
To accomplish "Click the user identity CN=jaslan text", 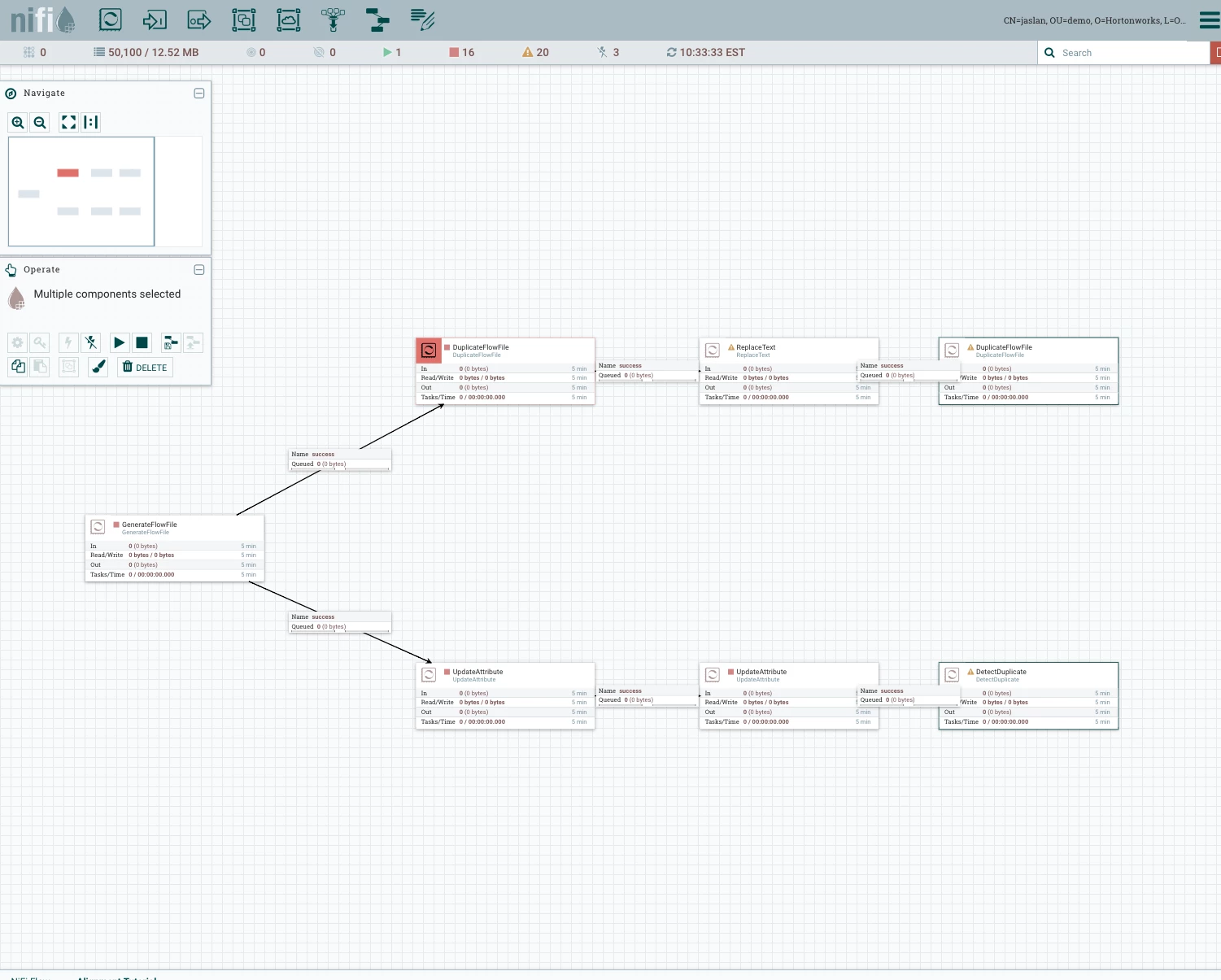I will (x=1094, y=20).
